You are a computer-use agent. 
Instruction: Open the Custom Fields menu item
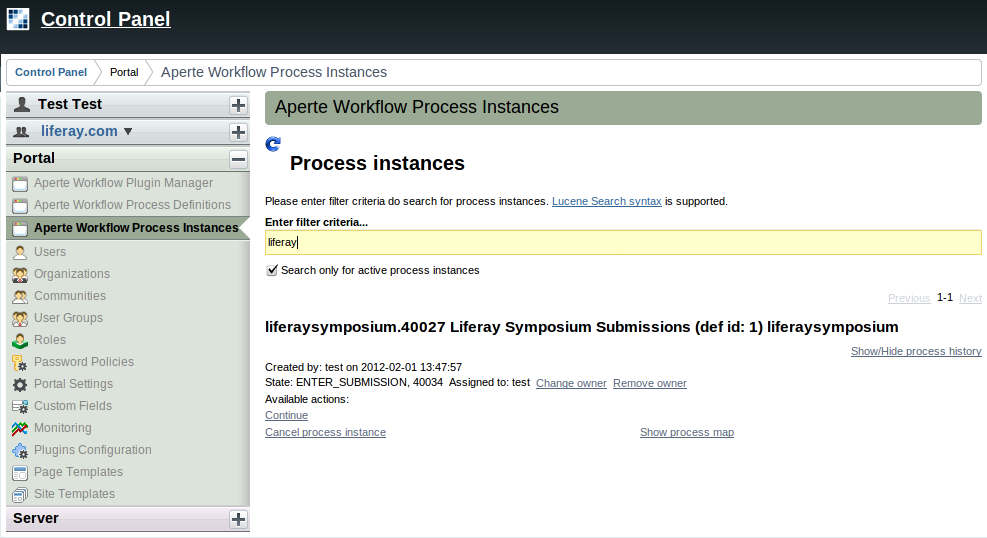(x=73, y=406)
